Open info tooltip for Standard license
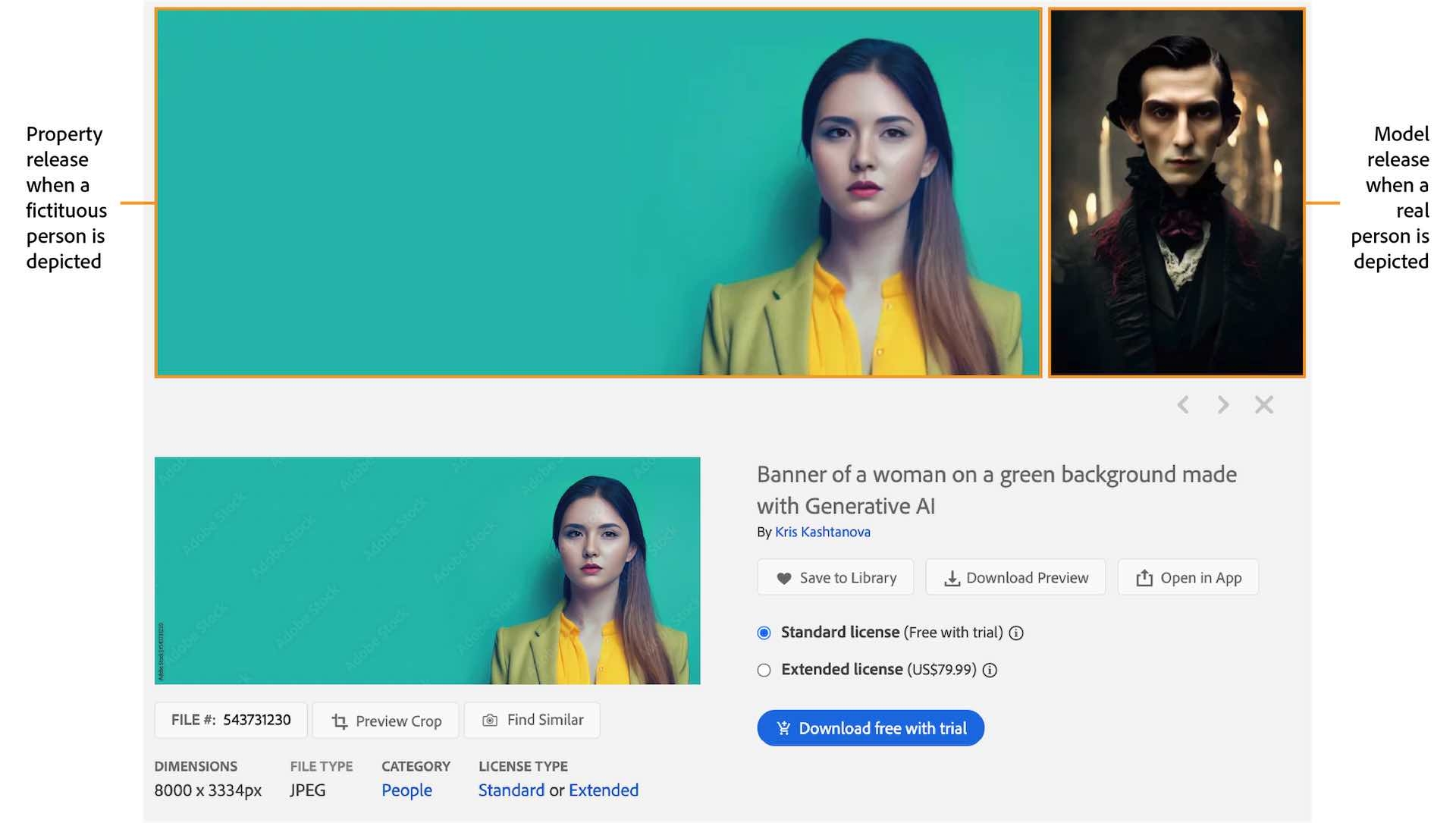The image size is (1456, 823). pos(1016,633)
